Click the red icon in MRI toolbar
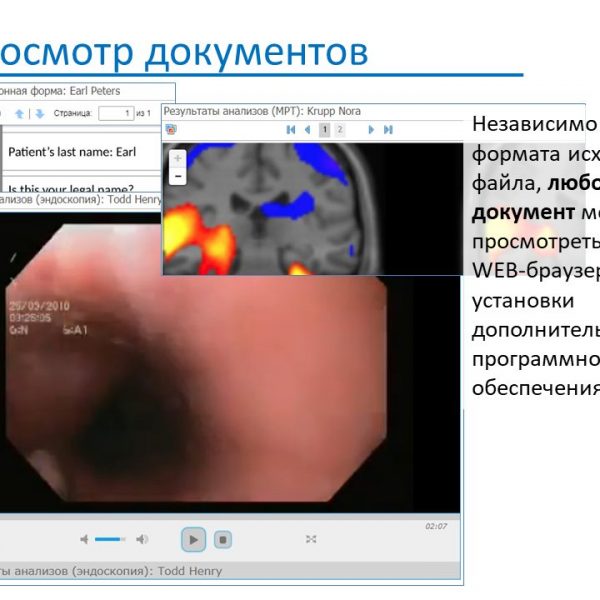This screenshot has width=600, height=600. (171, 130)
